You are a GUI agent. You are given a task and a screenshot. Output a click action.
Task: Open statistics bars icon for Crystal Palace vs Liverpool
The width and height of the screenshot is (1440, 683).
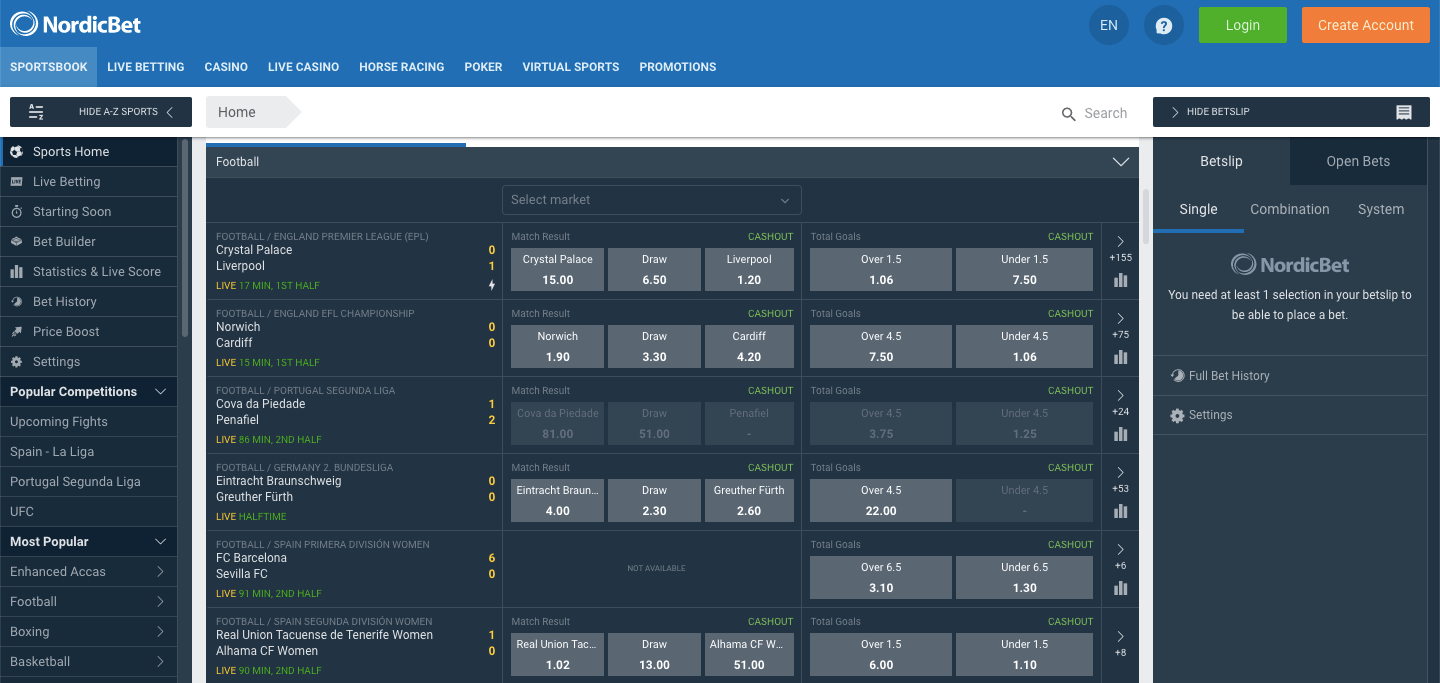click(x=1120, y=280)
